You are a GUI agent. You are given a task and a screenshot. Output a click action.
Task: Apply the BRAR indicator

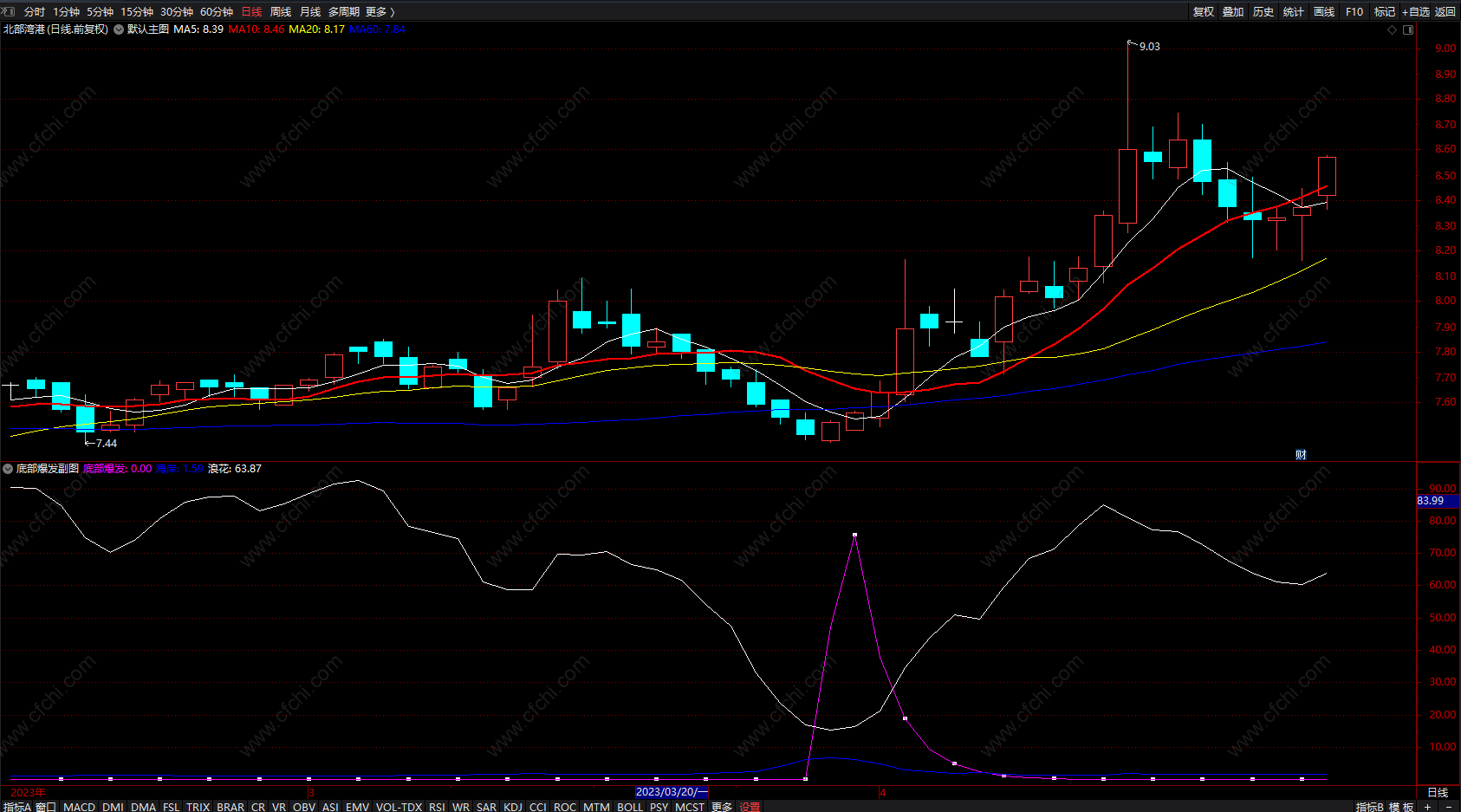[x=231, y=807]
